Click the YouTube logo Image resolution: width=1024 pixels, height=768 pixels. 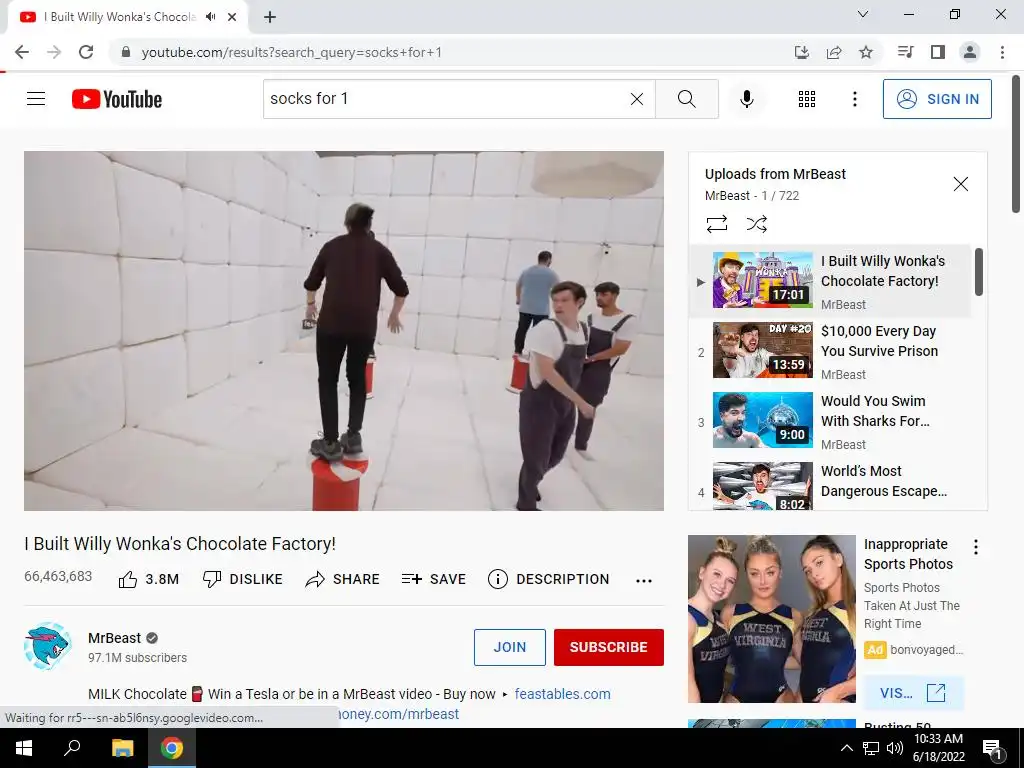tap(117, 99)
